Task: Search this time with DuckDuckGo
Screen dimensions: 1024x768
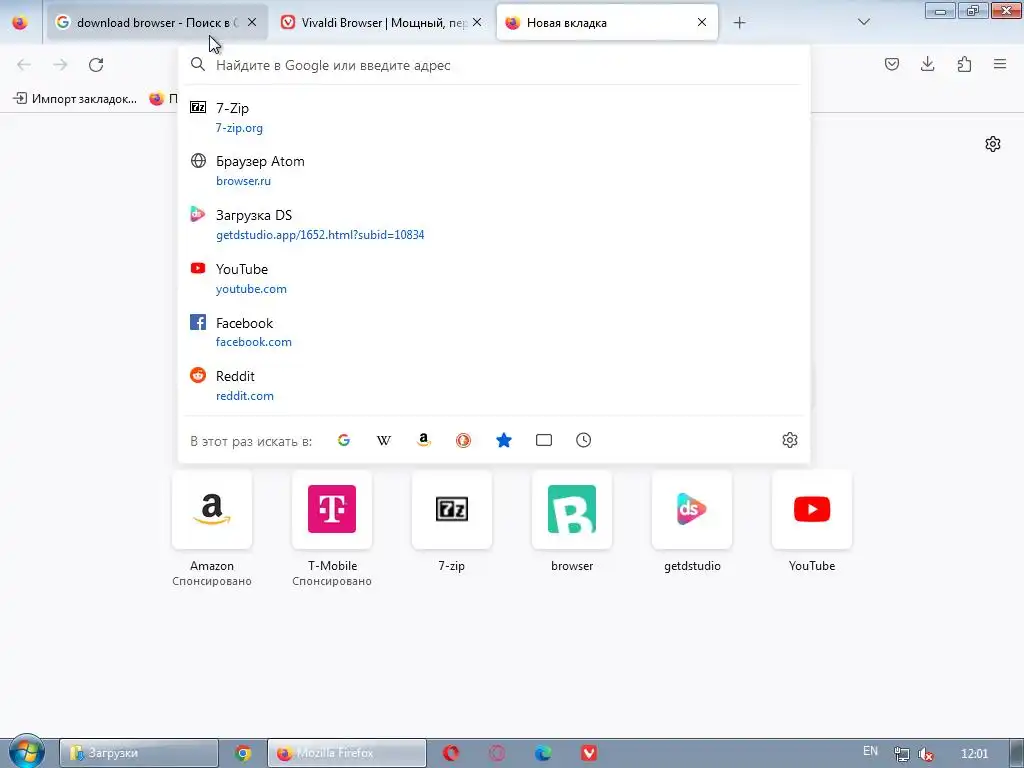Action: pyautogui.click(x=464, y=440)
